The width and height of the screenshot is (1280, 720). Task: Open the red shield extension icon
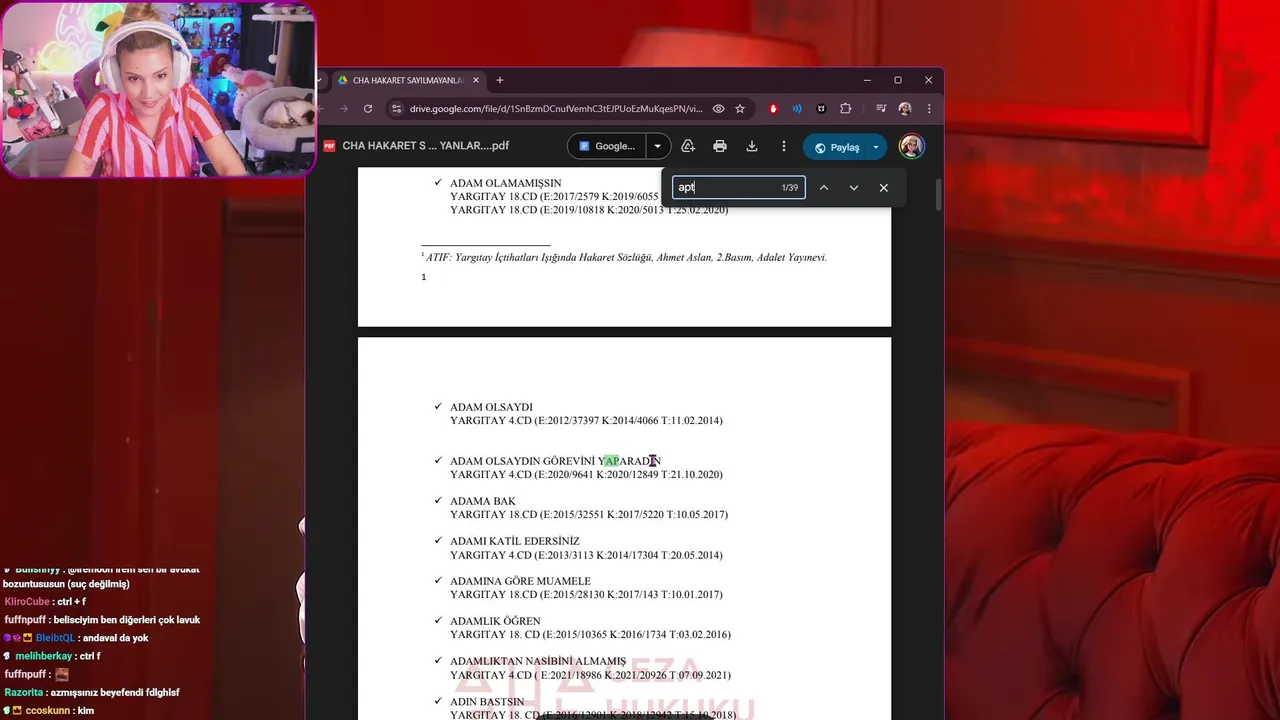773,108
